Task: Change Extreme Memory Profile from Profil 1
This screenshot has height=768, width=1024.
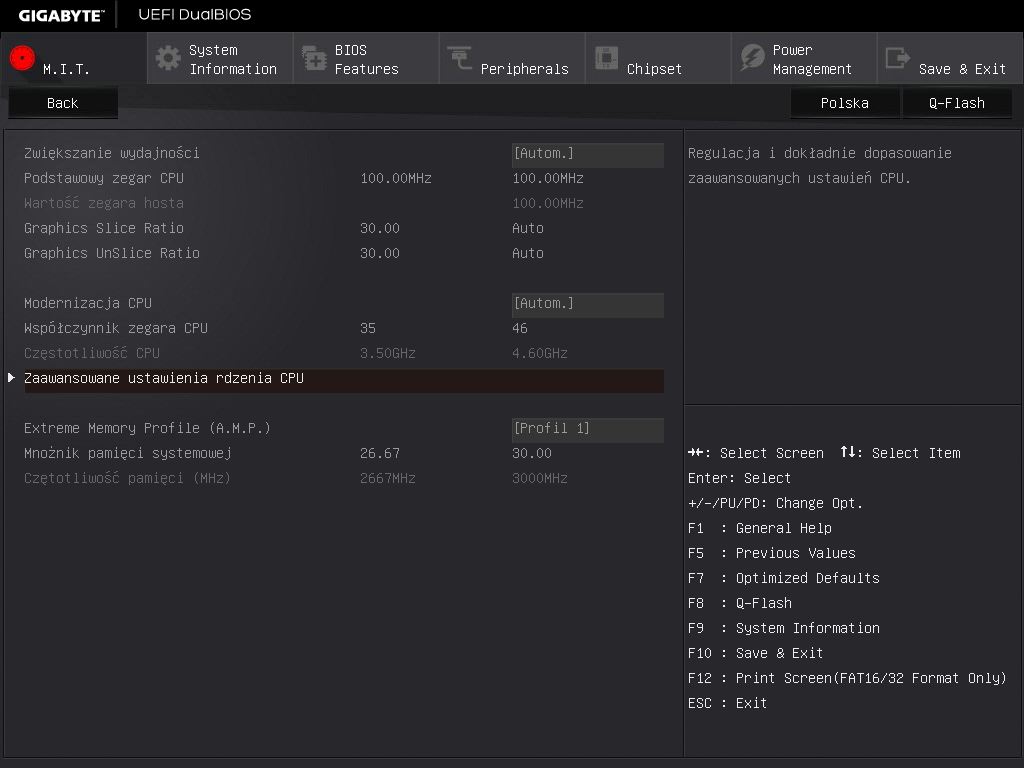Action: pyautogui.click(x=587, y=429)
